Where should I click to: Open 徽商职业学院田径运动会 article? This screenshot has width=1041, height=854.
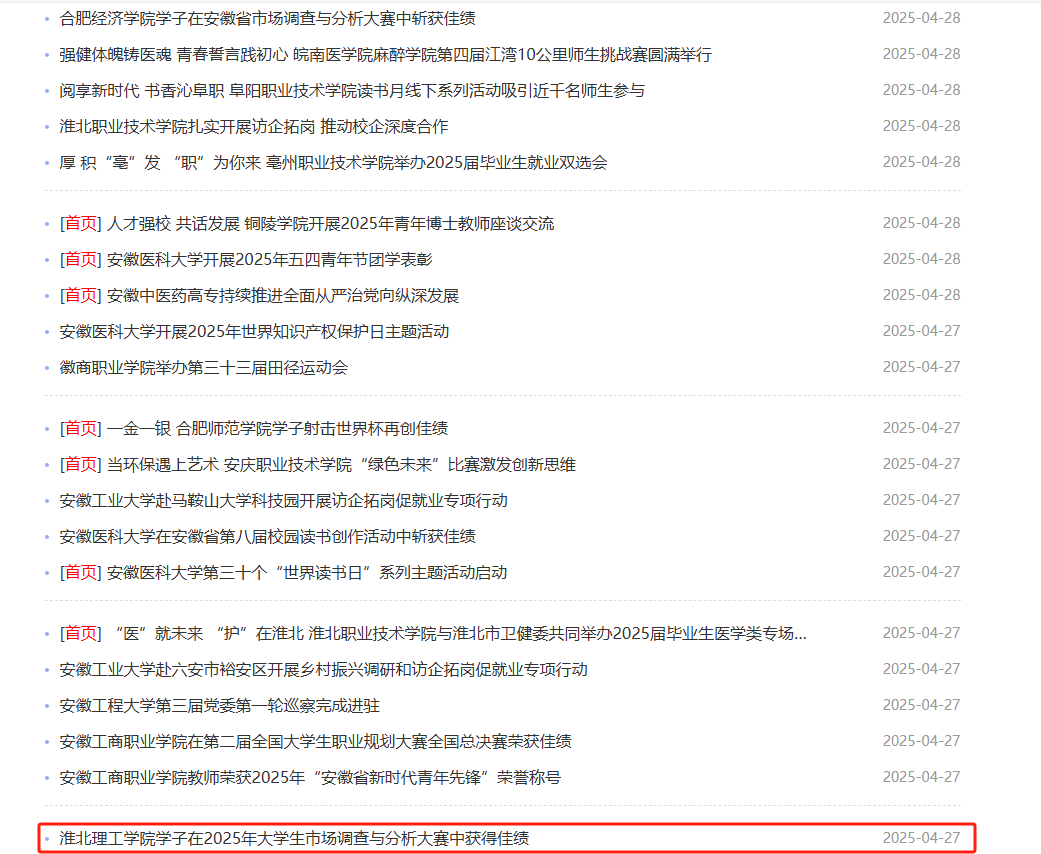coord(203,367)
